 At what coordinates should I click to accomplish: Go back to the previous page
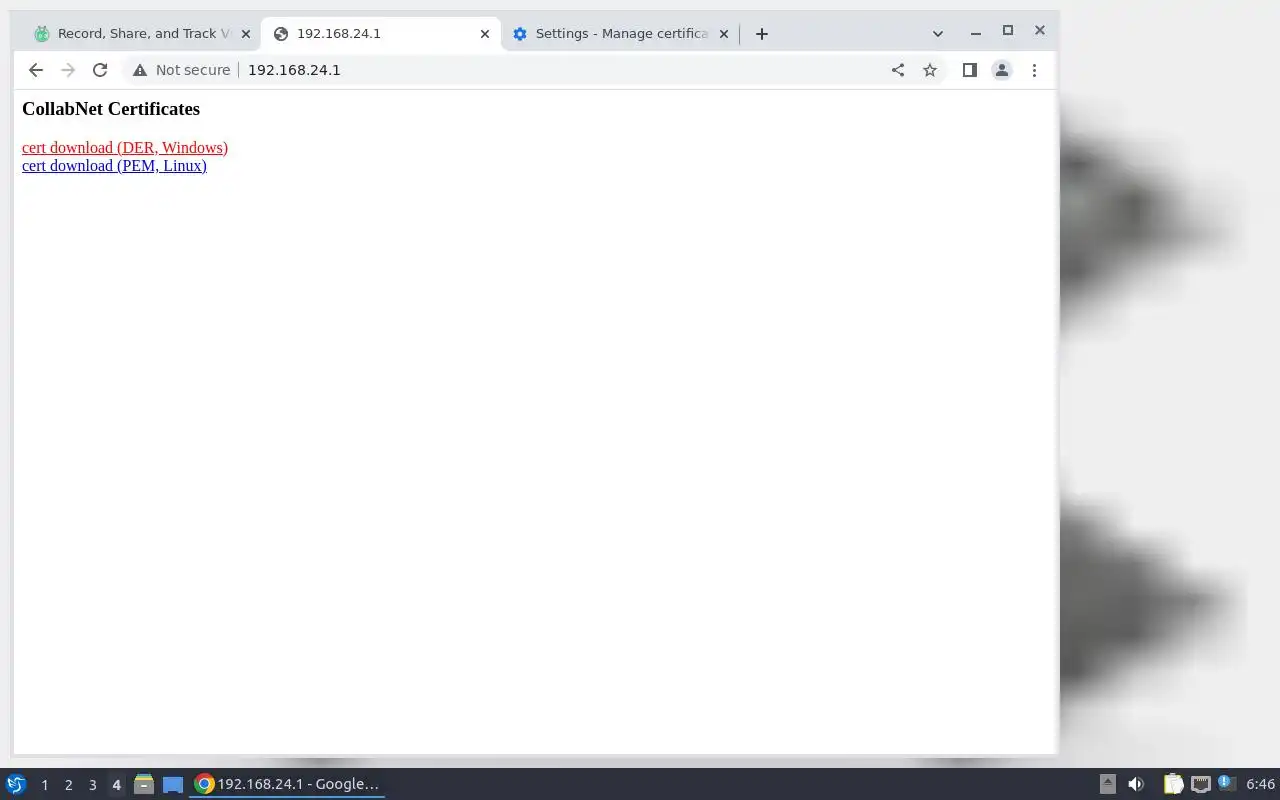(36, 70)
